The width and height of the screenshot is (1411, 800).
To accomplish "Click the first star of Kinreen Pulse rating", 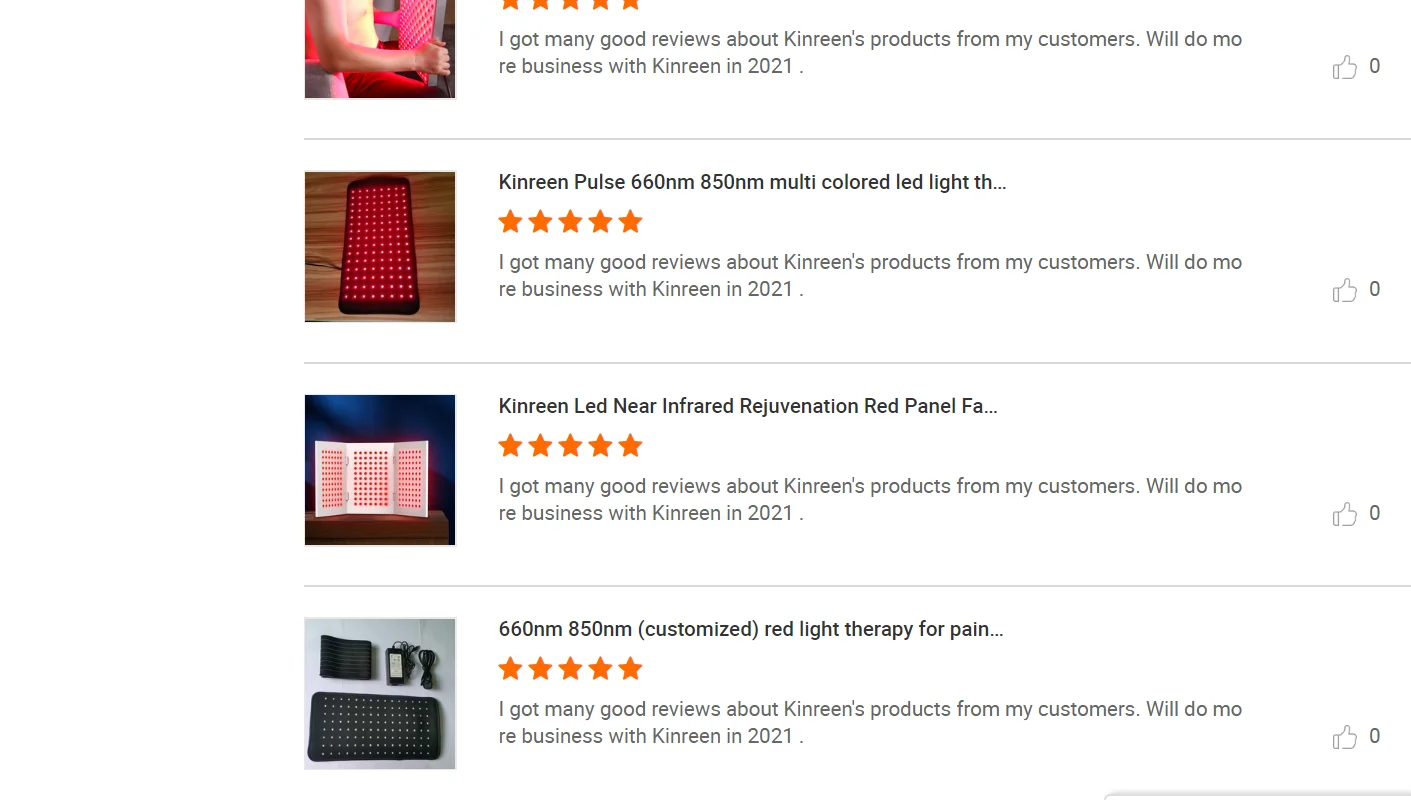I will [x=510, y=222].
